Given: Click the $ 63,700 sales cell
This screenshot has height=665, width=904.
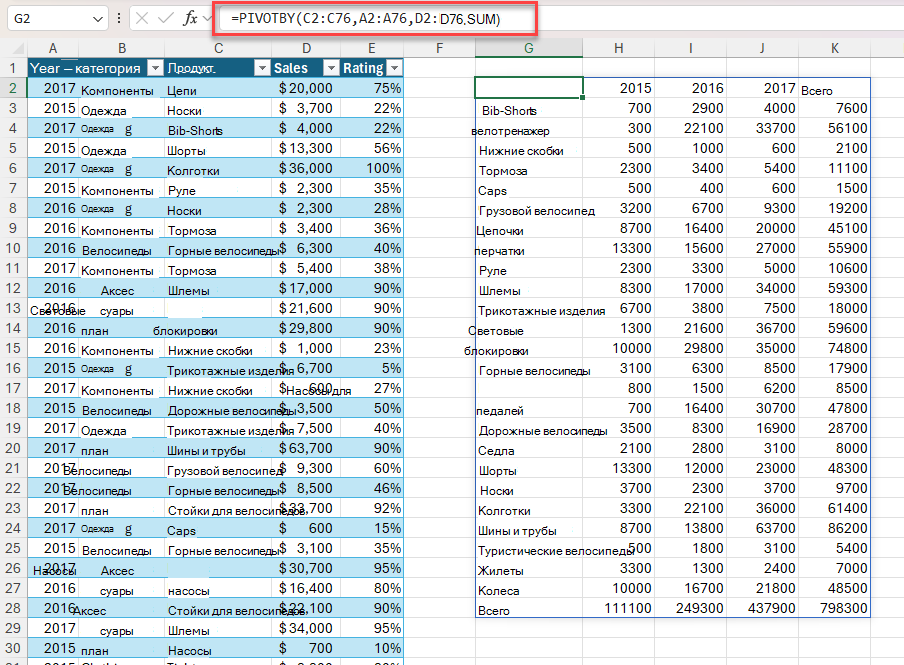Looking at the screenshot, I should pos(306,448).
